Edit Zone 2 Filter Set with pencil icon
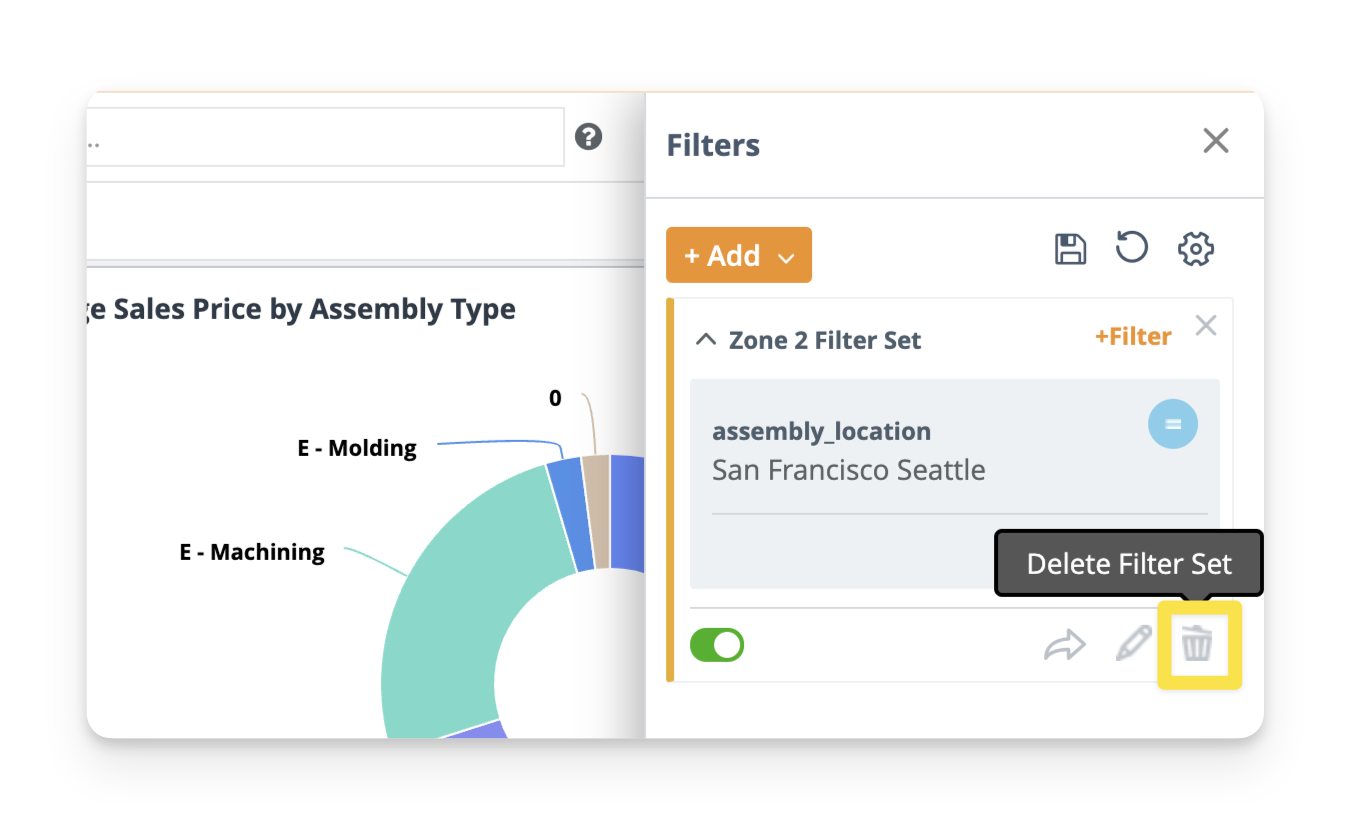 1133,644
